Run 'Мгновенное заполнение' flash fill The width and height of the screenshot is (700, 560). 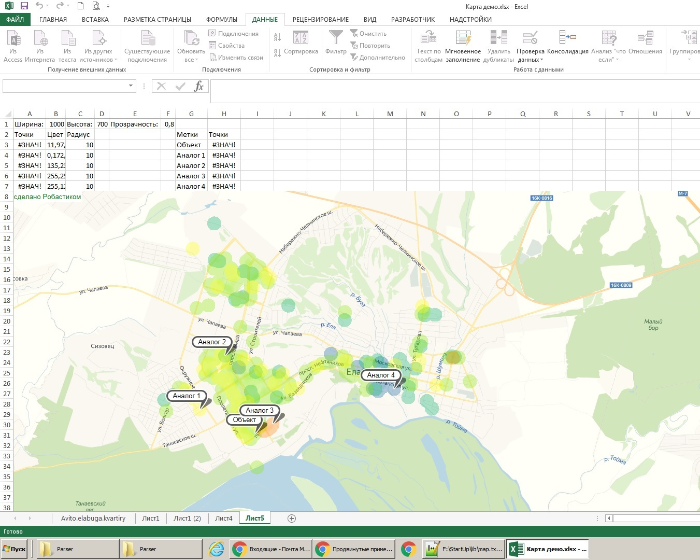pyautogui.click(x=463, y=46)
